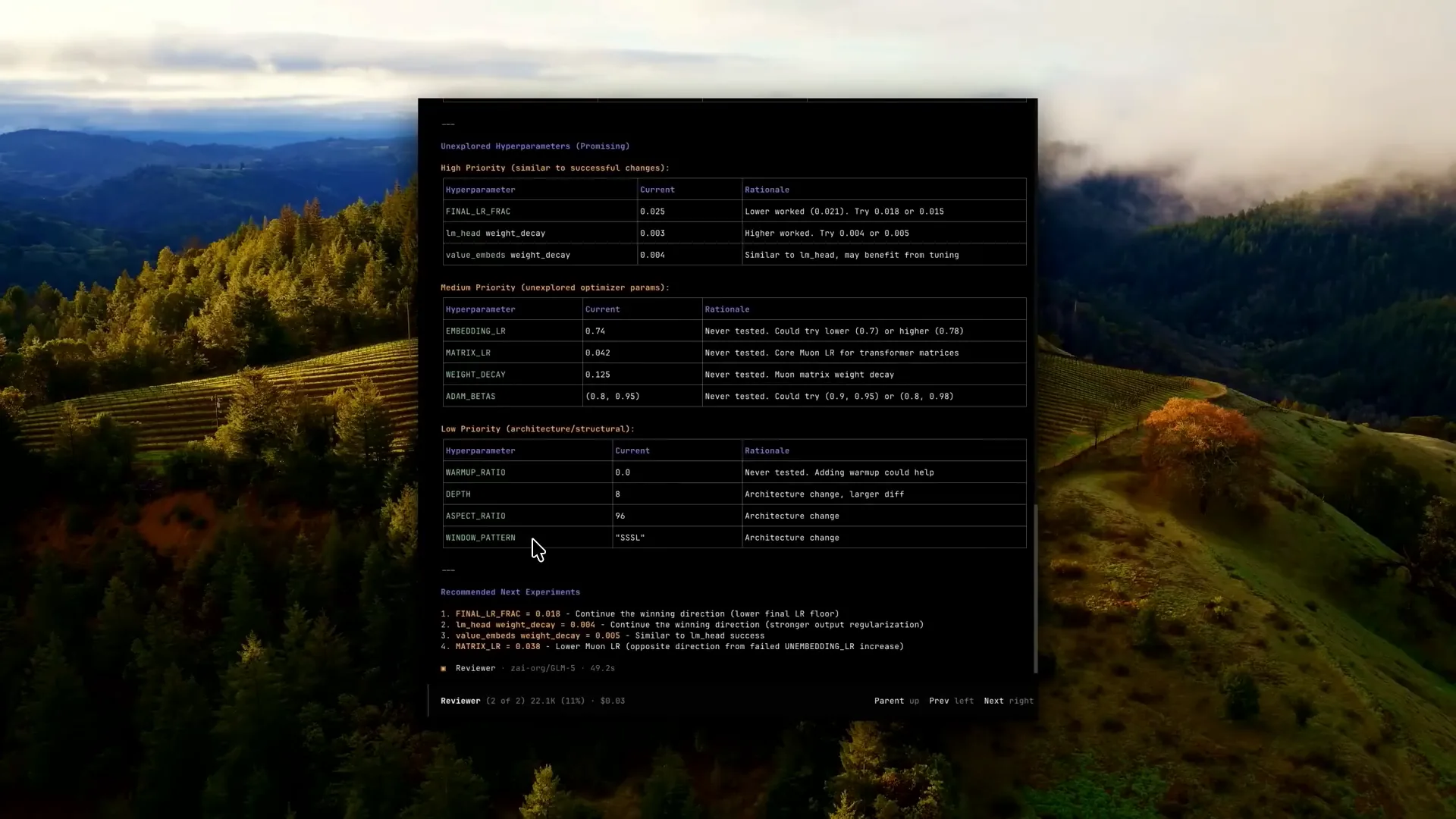Click recommendation 3 'value_embeds weight_decay = 0.005'
The image size is (1456, 819).
[538, 636]
